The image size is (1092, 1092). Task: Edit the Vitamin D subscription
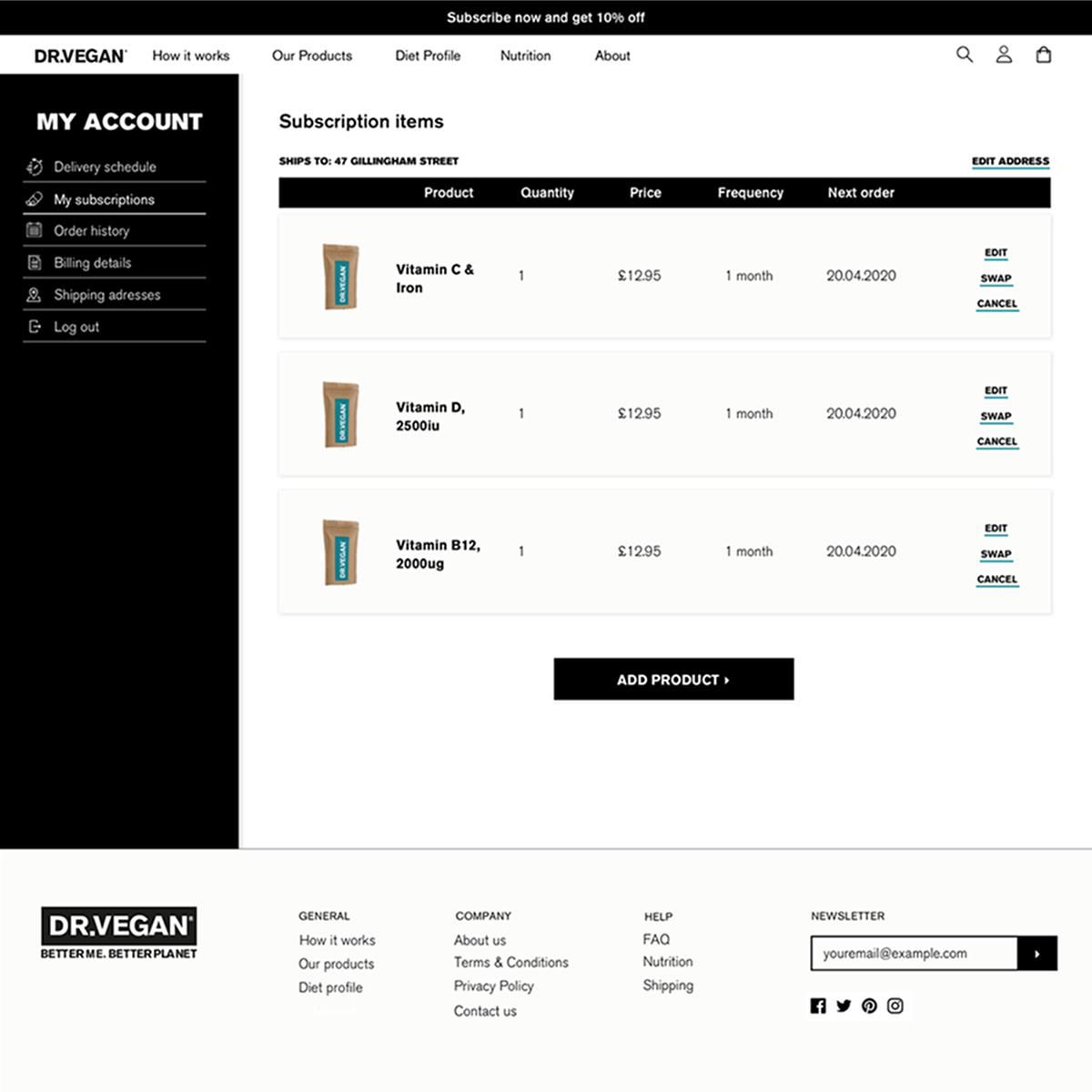pos(996,390)
